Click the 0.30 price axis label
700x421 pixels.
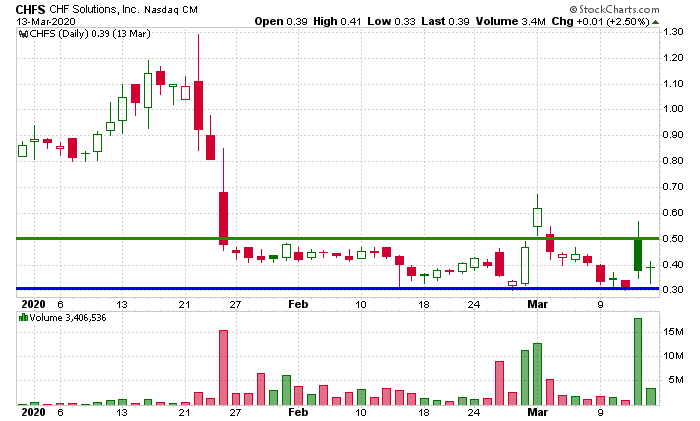673,289
